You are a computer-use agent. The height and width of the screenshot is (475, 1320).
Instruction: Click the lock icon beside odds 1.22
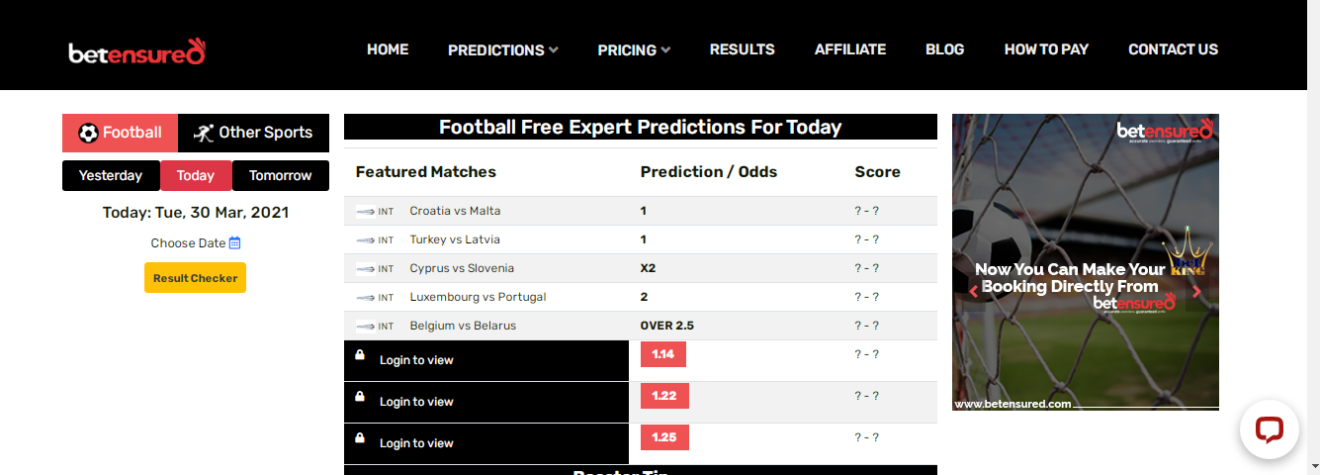click(360, 397)
